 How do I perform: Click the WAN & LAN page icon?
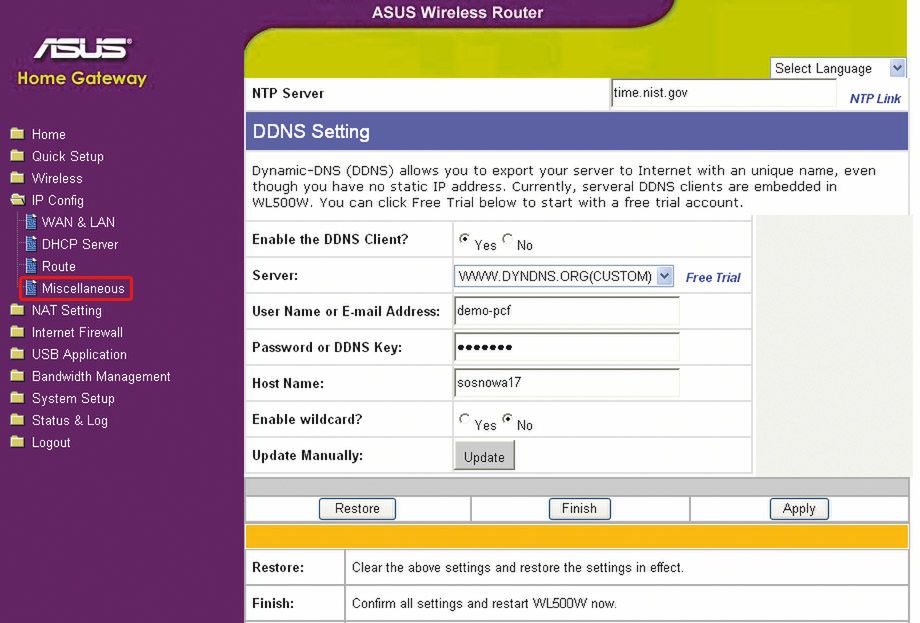coord(31,222)
